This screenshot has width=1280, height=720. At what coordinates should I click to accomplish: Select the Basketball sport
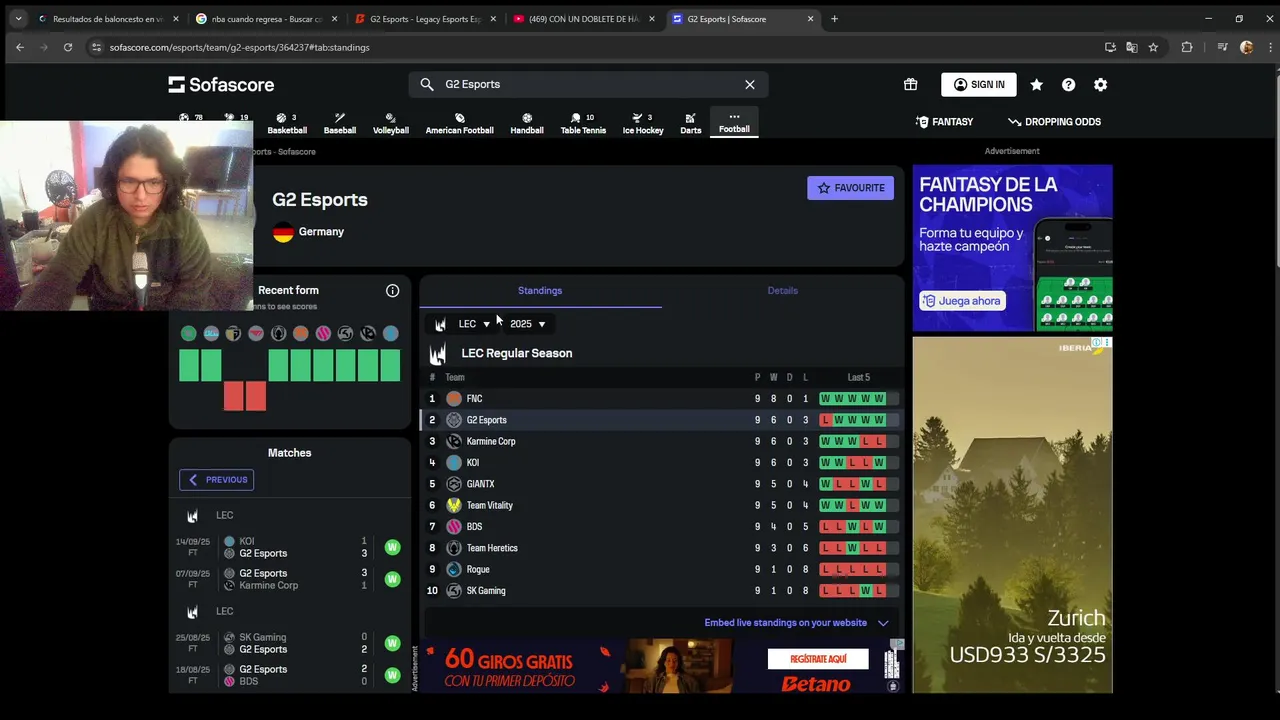pyautogui.click(x=287, y=123)
